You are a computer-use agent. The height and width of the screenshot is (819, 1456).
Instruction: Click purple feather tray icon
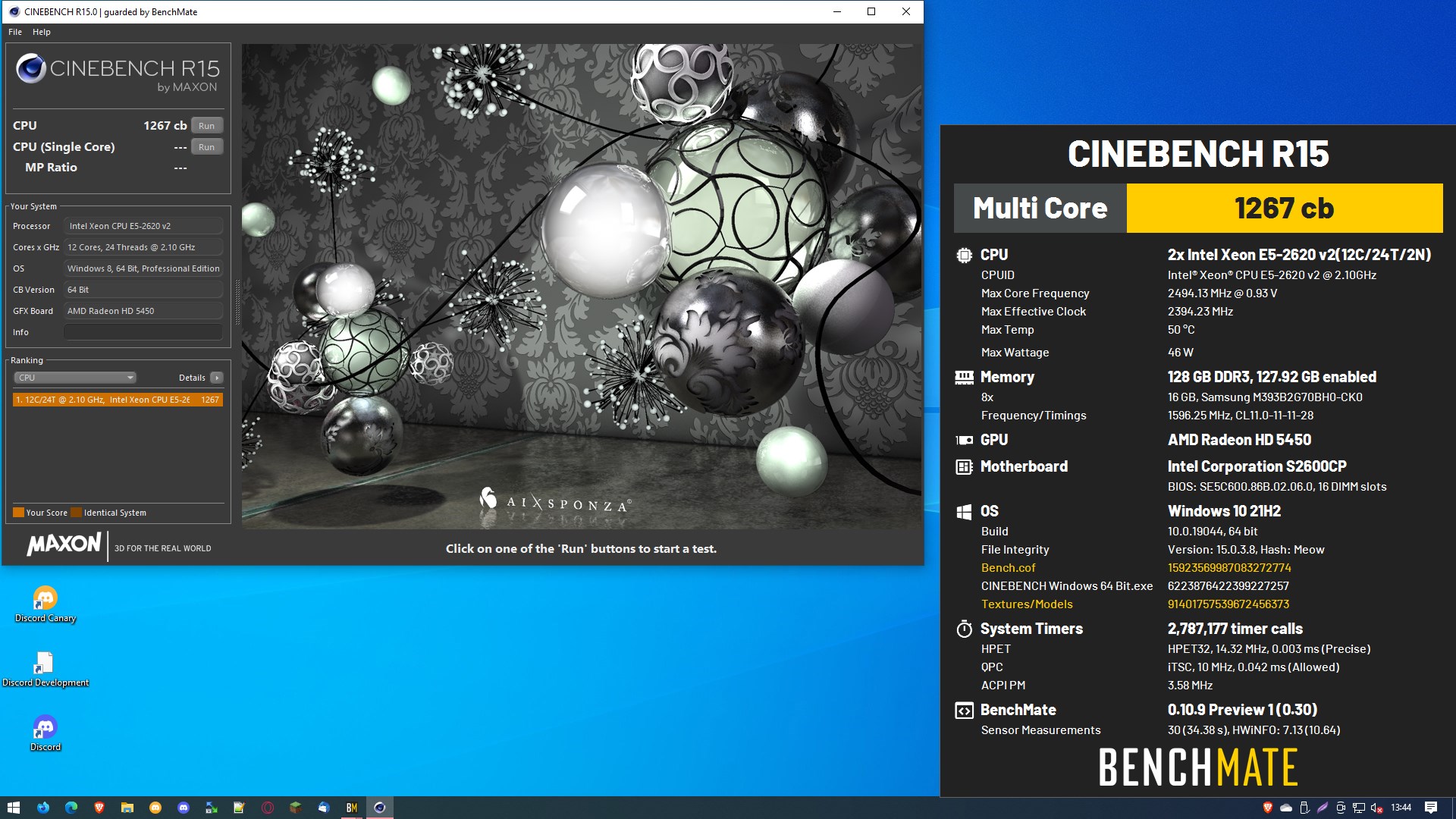click(1323, 808)
